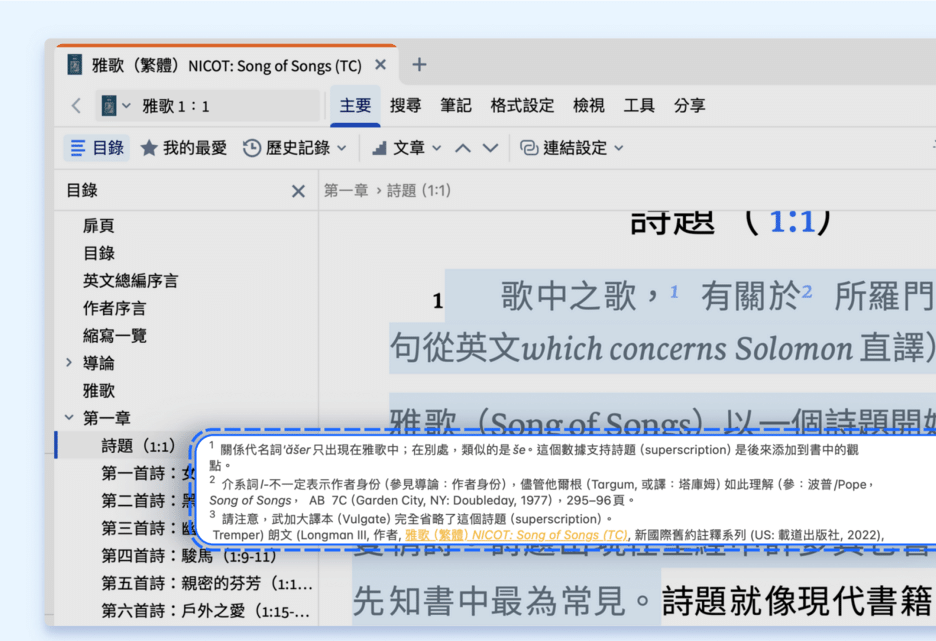Close the 目錄 sidebar panel

tap(298, 191)
